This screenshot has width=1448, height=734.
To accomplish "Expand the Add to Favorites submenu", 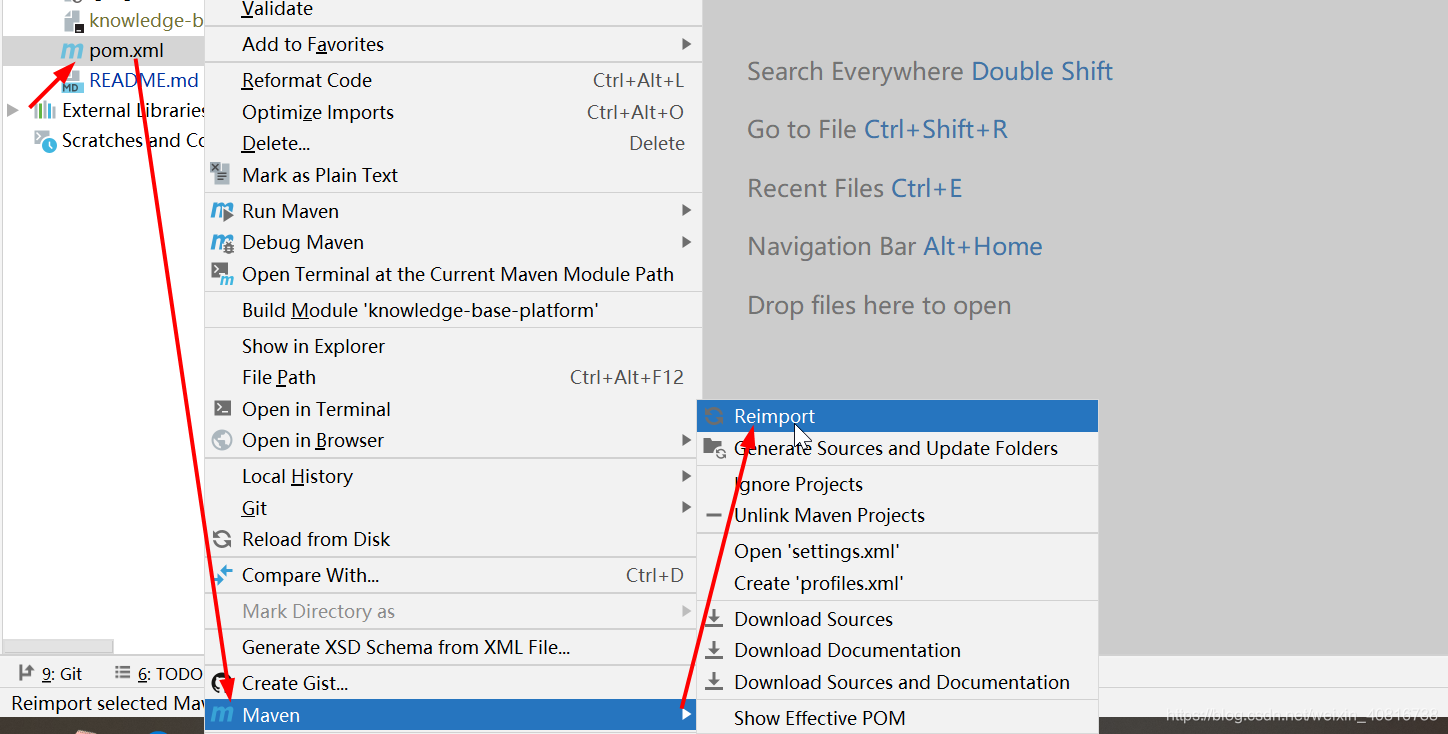I will [x=686, y=44].
